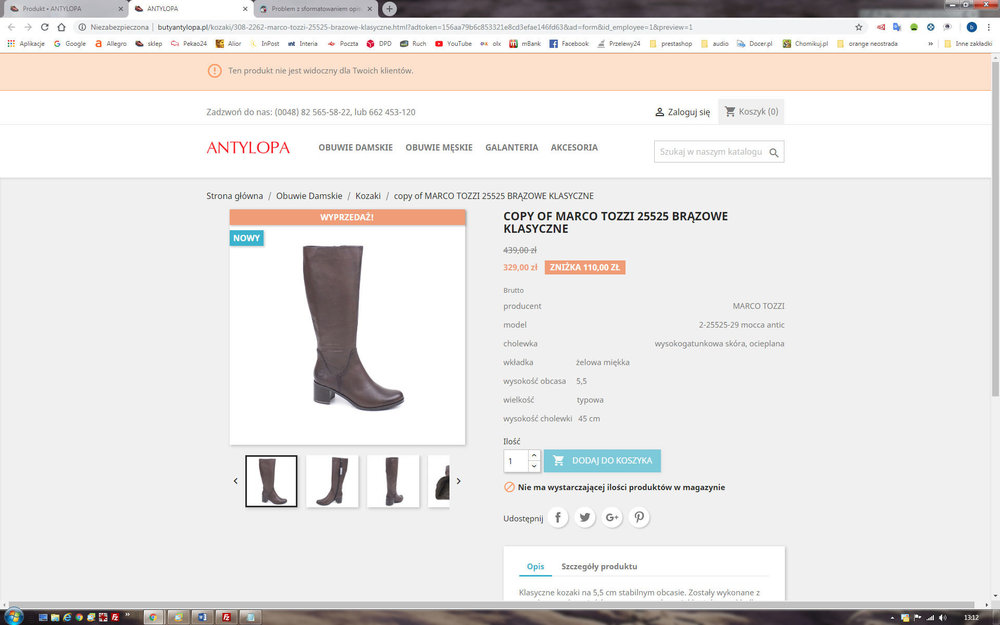Viewport: 1000px width, 625px height.
Task: Share on Google Plus icon
Action: (612, 517)
